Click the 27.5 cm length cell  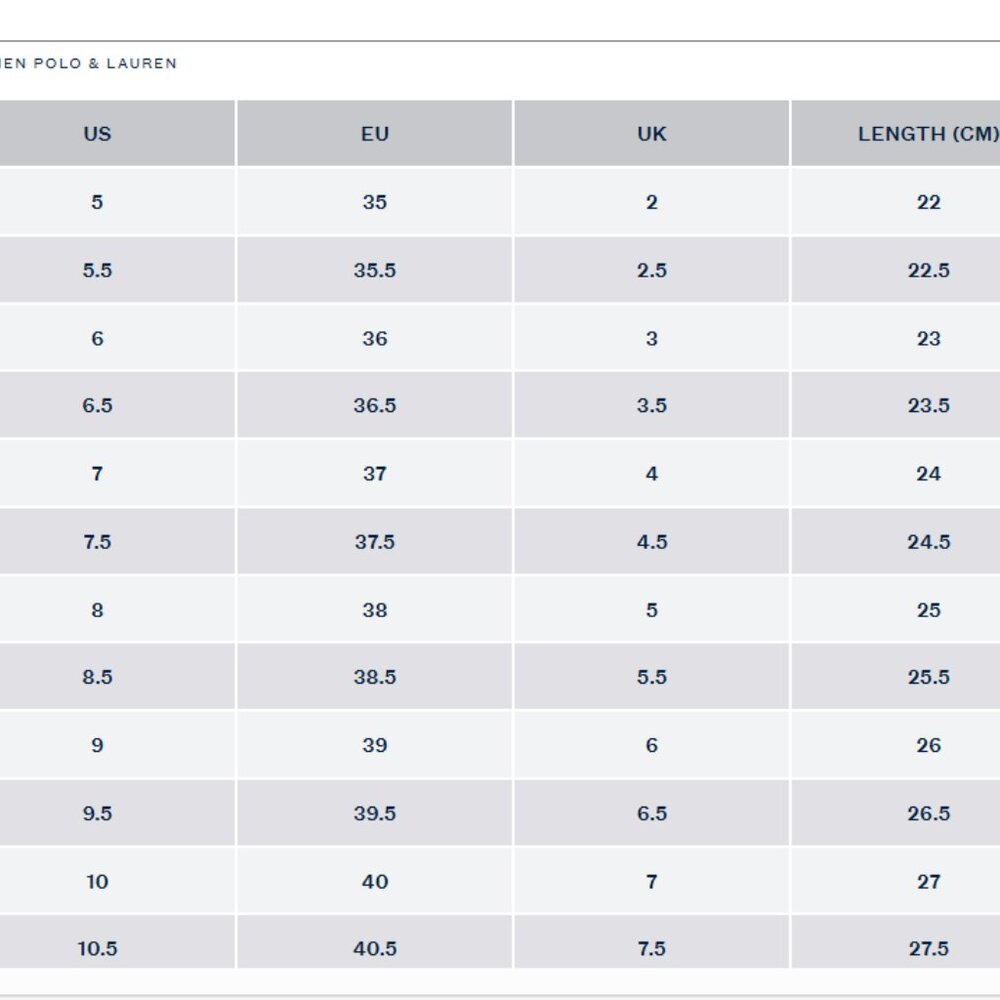(x=928, y=948)
